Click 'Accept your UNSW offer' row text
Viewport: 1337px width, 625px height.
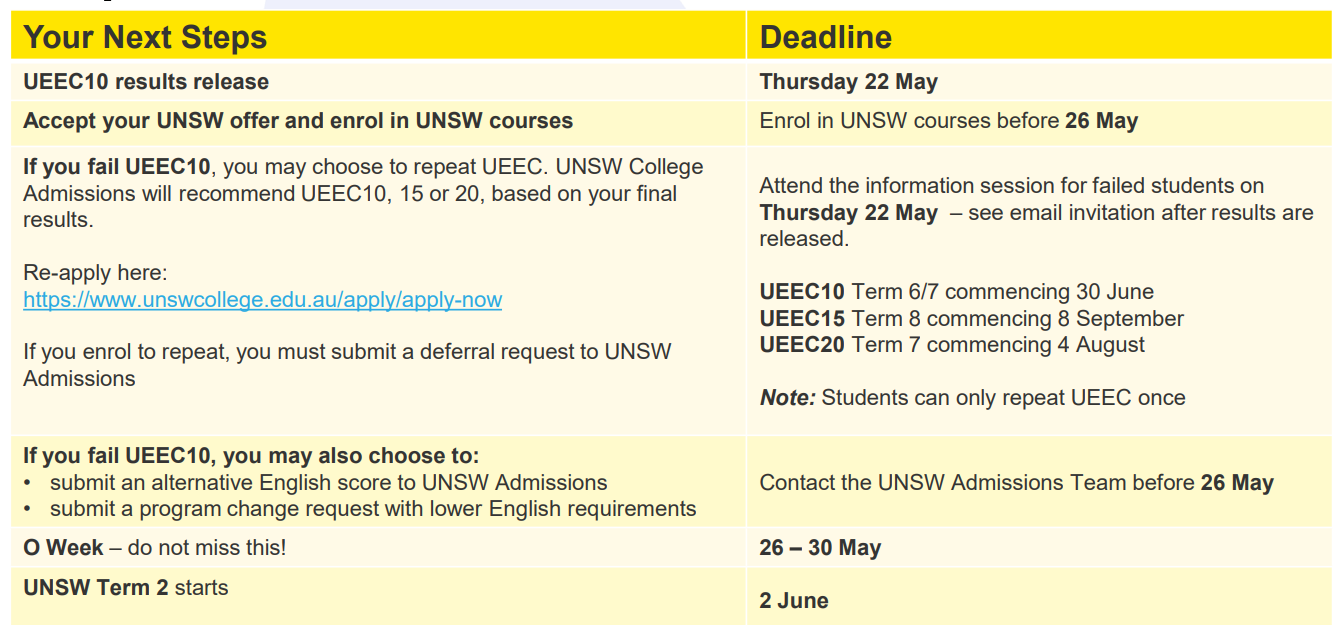[298, 121]
